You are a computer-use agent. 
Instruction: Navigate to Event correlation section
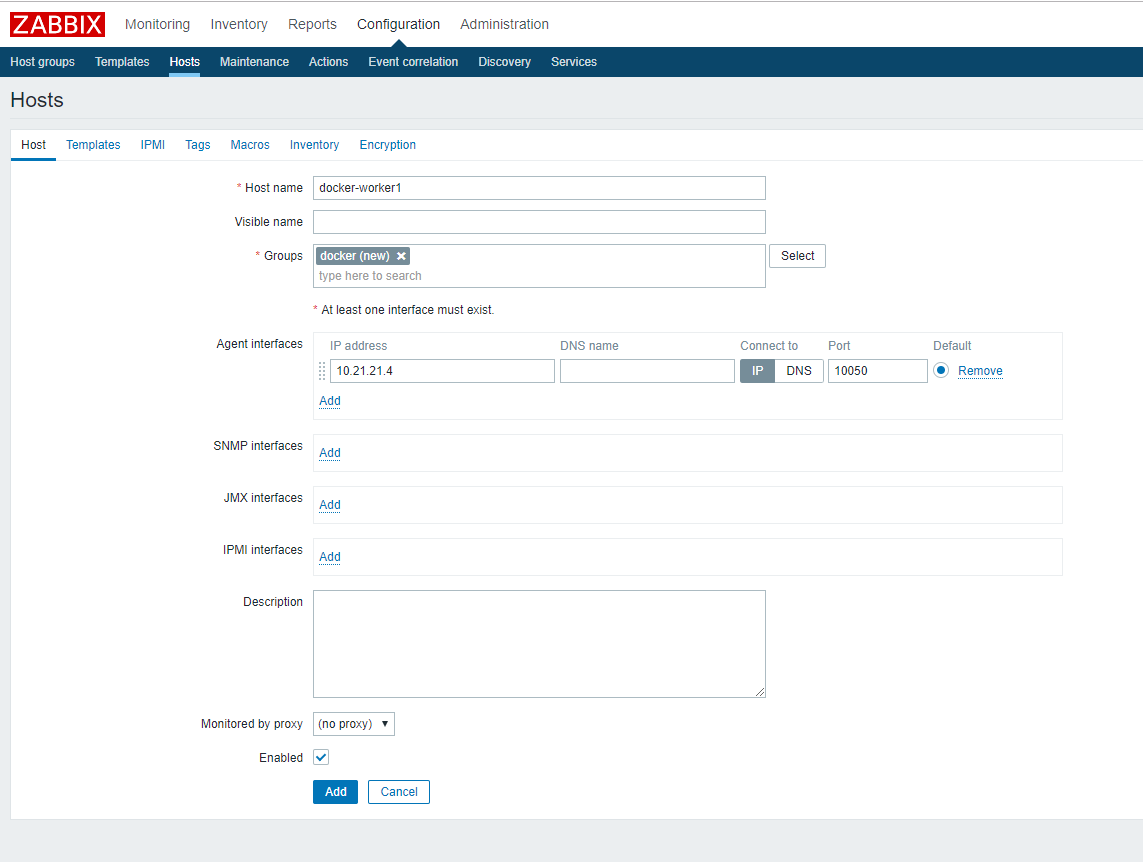click(413, 61)
